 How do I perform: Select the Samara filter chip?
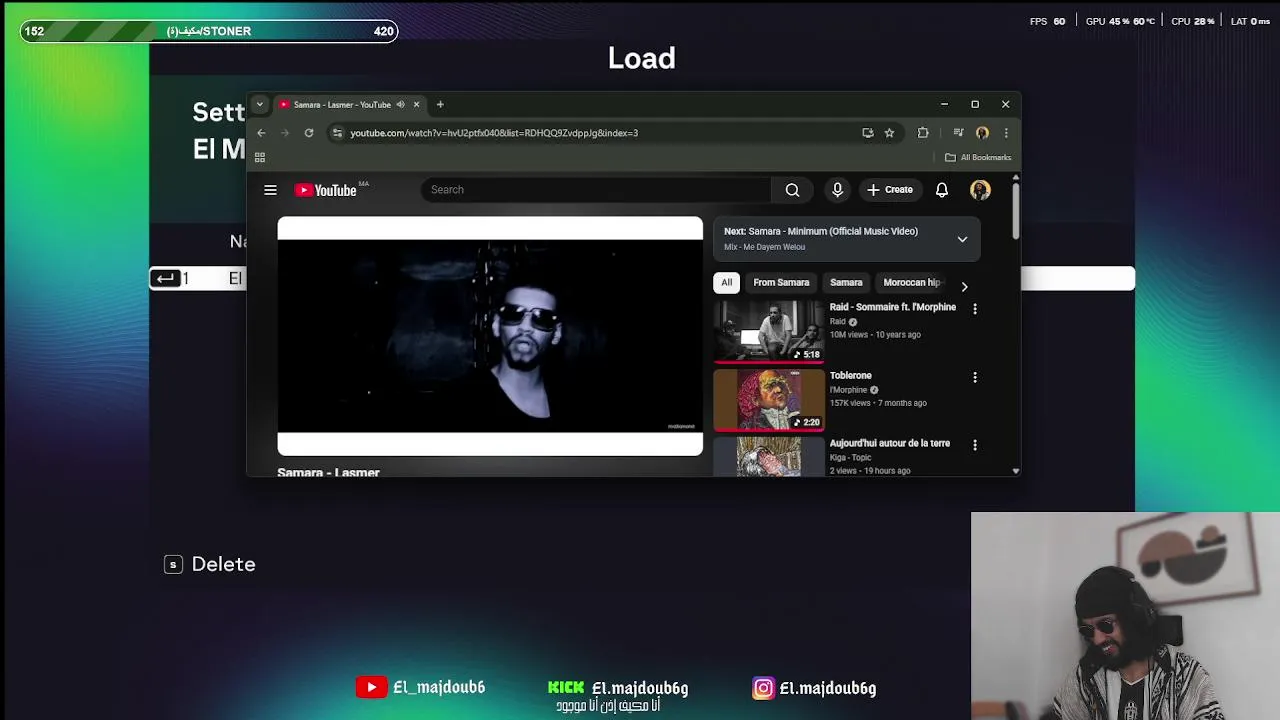coord(846,282)
